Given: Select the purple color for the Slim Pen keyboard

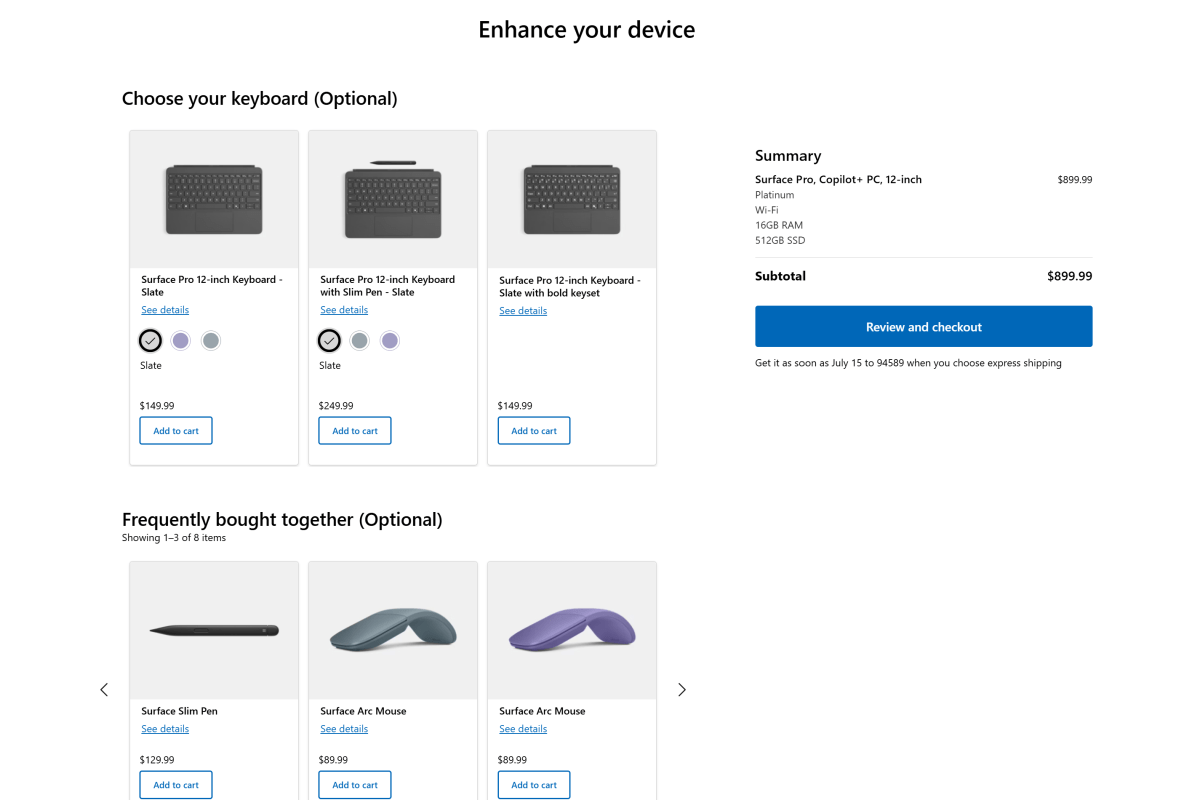Looking at the screenshot, I should [389, 340].
